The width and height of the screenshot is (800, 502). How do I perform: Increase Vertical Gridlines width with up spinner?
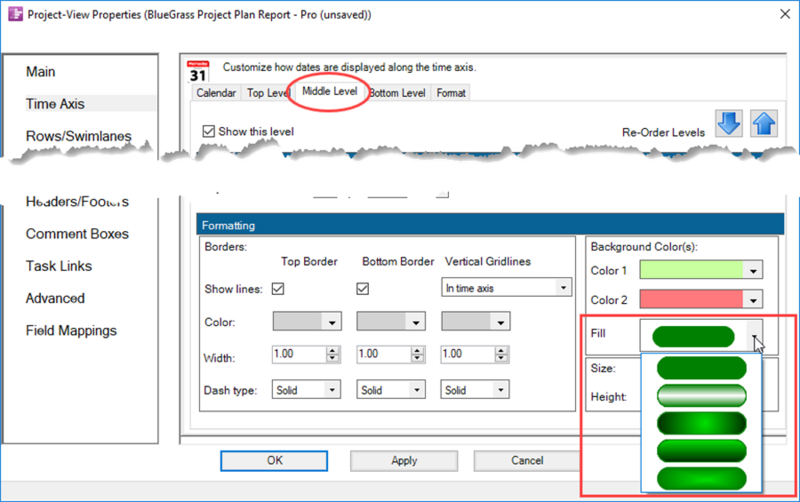(502, 350)
